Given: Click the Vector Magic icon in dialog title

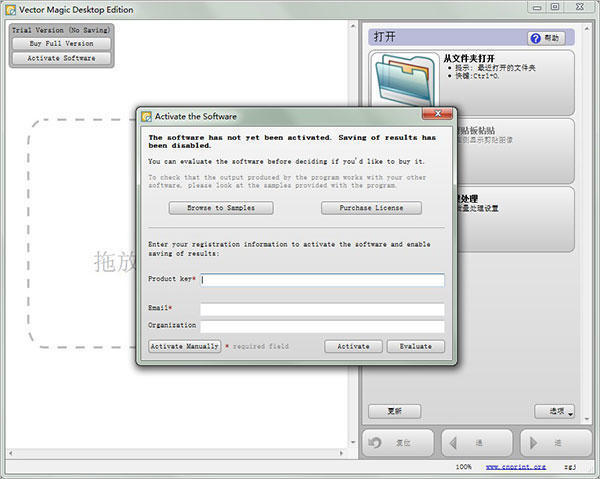Looking at the screenshot, I should 147,116.
